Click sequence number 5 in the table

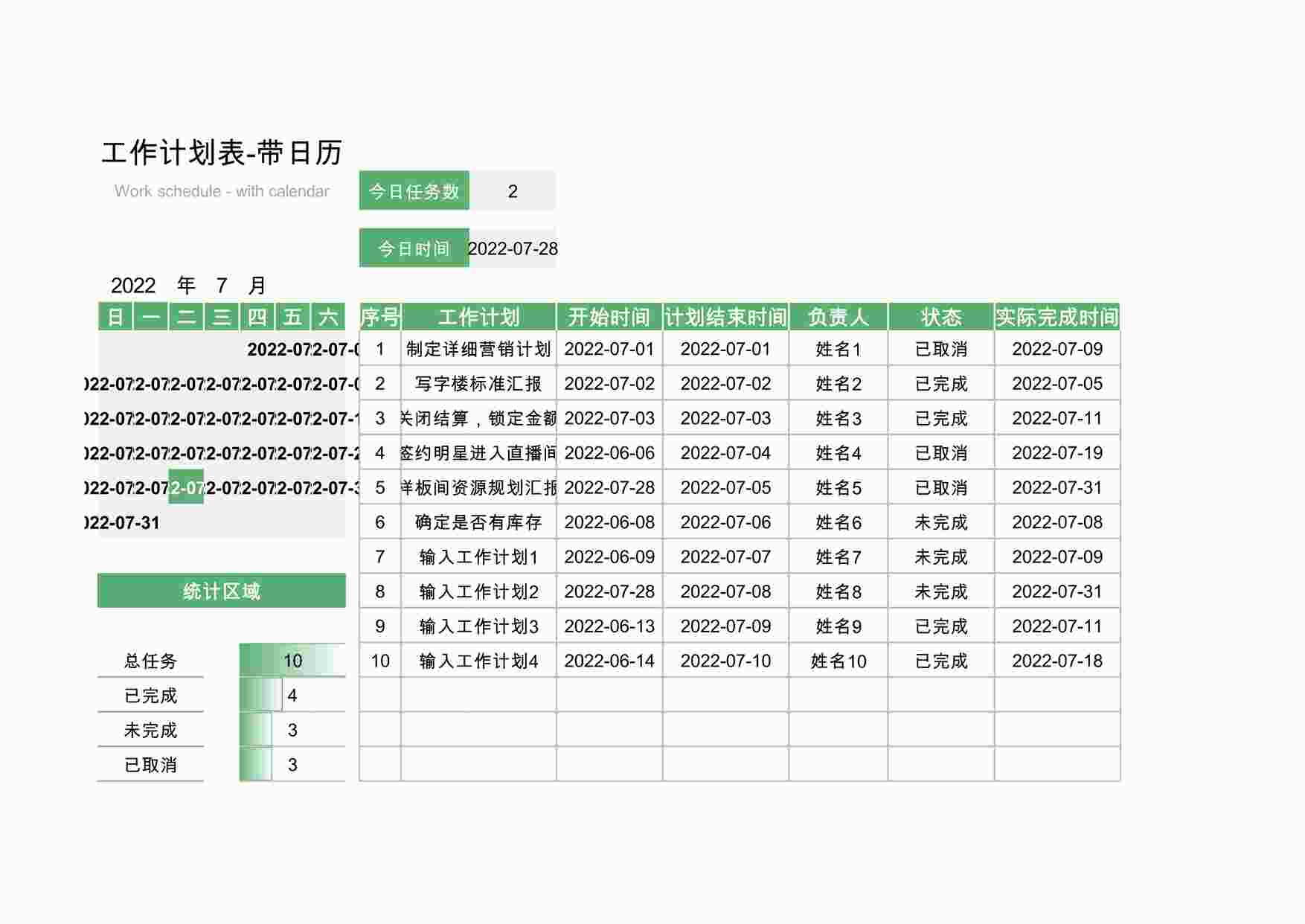(380, 487)
